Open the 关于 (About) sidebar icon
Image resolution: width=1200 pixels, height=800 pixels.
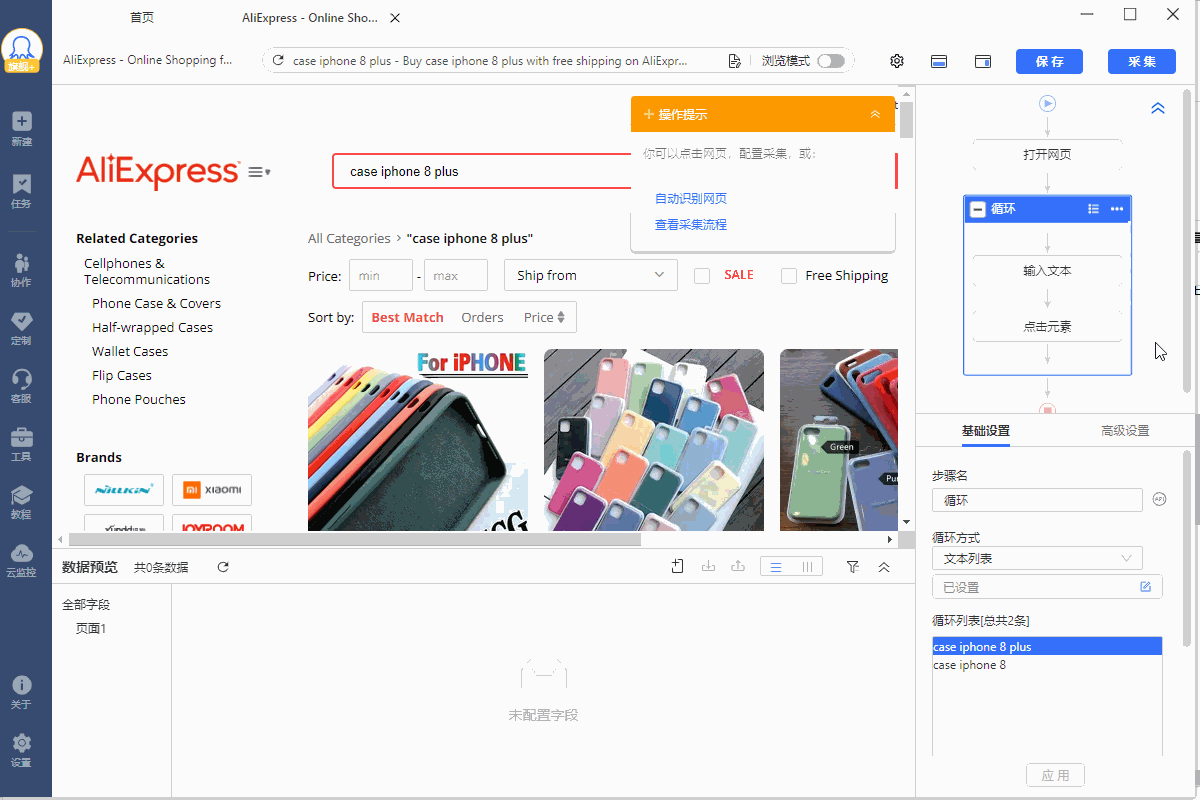click(22, 691)
